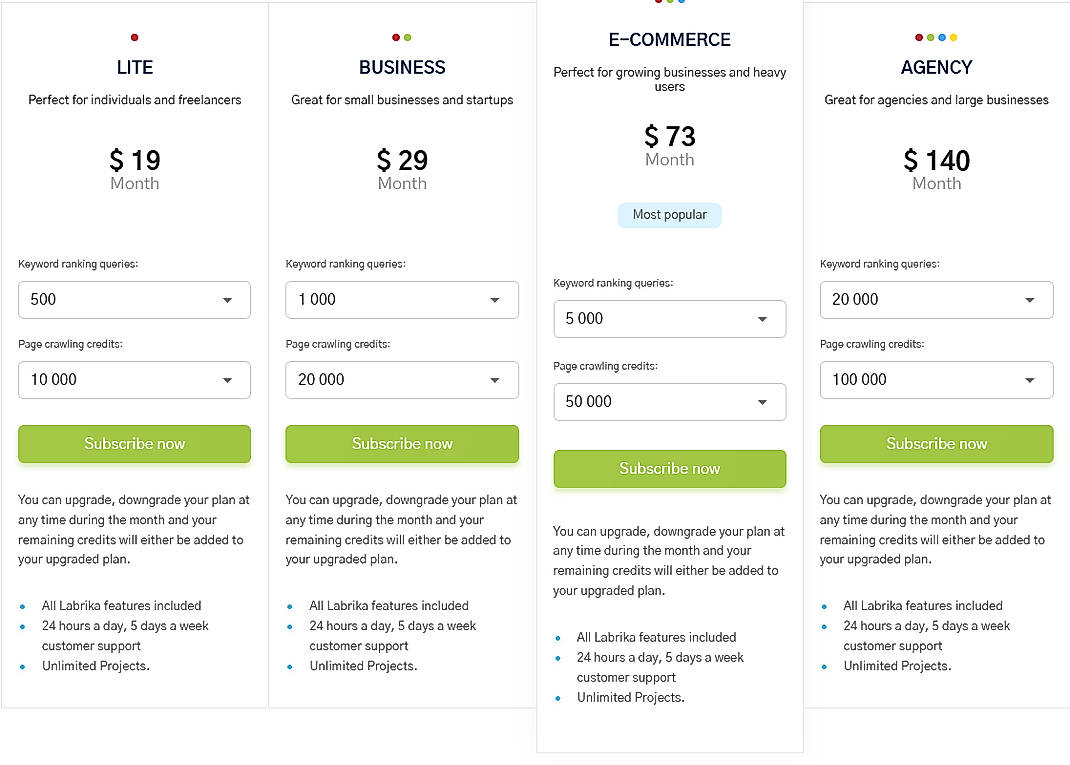Select the BUSINESS plan title
1070x765 pixels.
coord(402,67)
